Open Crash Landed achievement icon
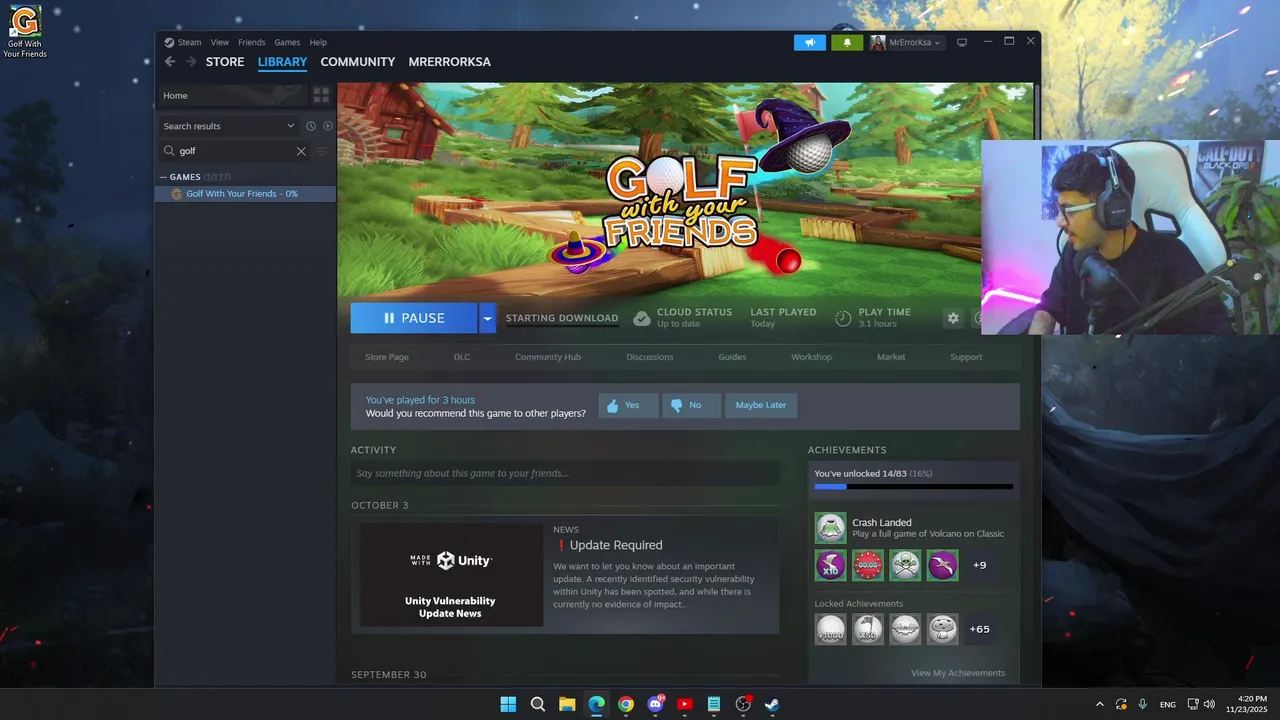This screenshot has width=1280, height=720. (x=830, y=528)
